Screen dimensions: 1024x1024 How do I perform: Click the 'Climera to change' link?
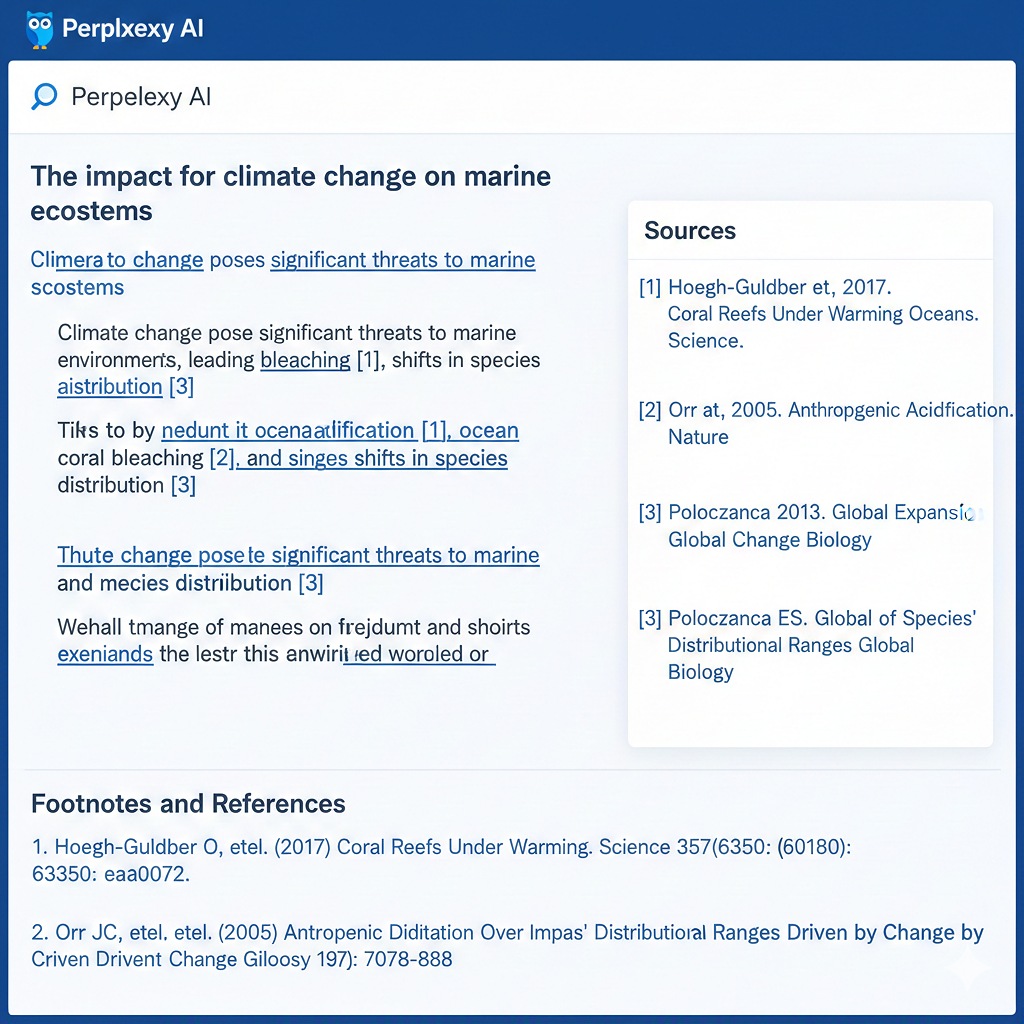pyautogui.click(x=117, y=260)
